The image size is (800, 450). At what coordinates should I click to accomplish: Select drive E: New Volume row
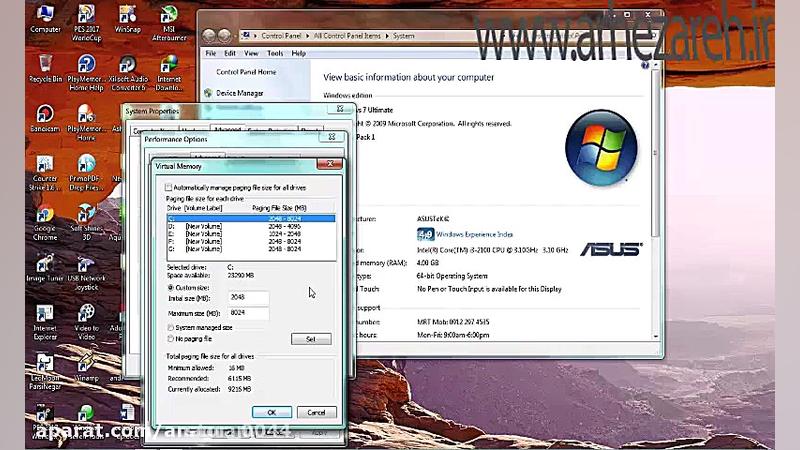click(251, 234)
